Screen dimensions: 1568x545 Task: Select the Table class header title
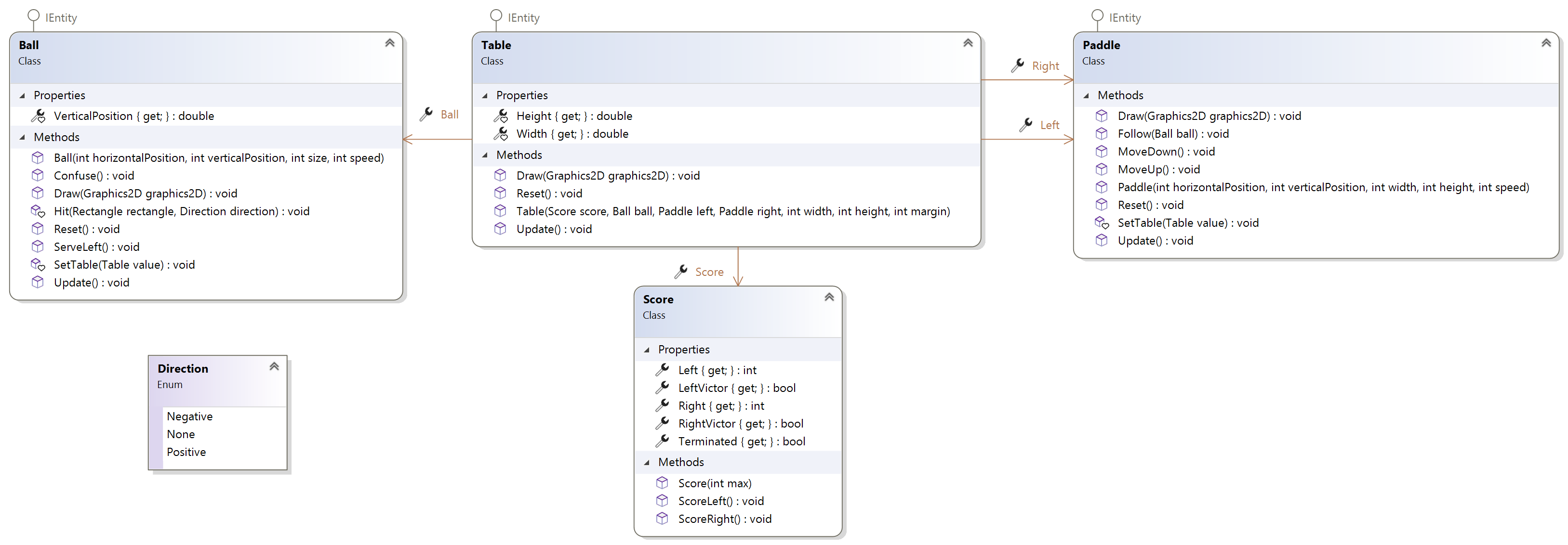(x=495, y=45)
